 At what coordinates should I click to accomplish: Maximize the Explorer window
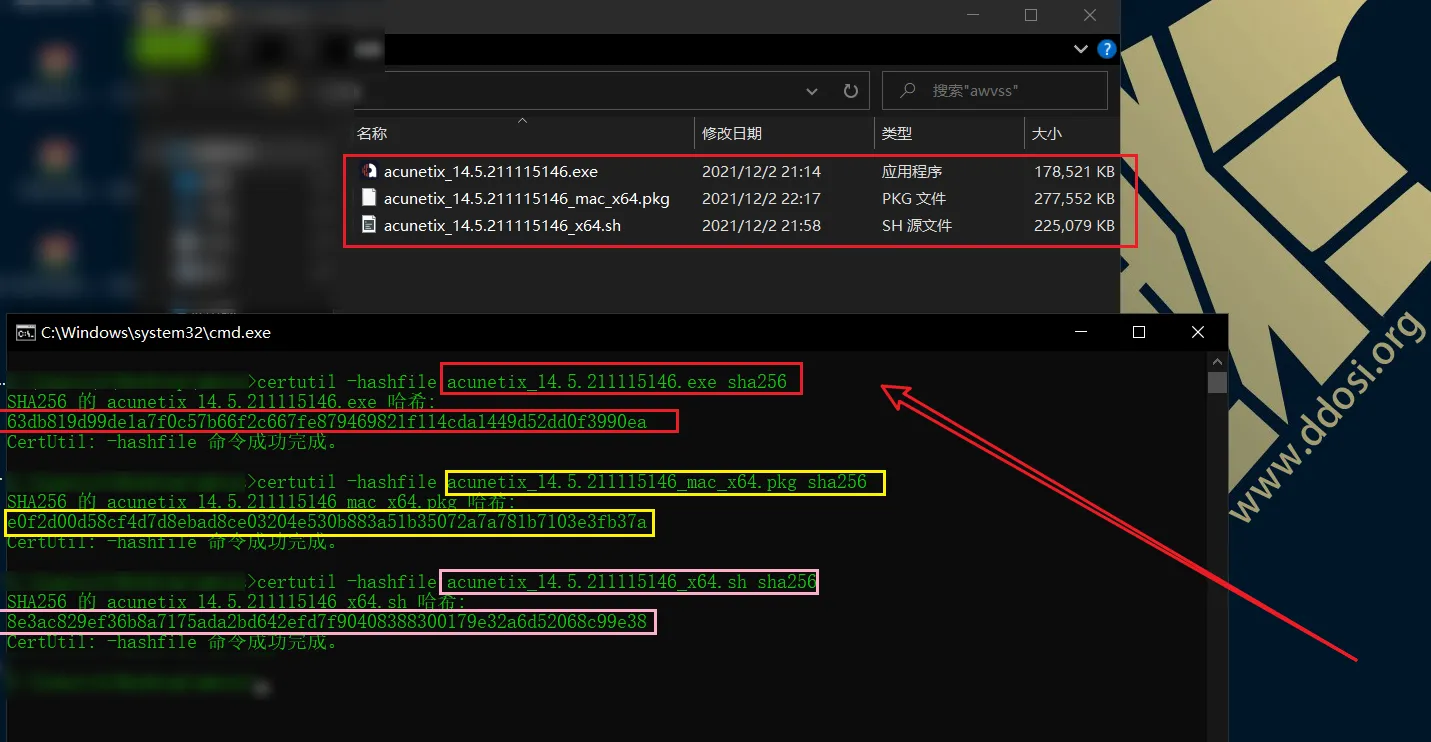point(1031,15)
